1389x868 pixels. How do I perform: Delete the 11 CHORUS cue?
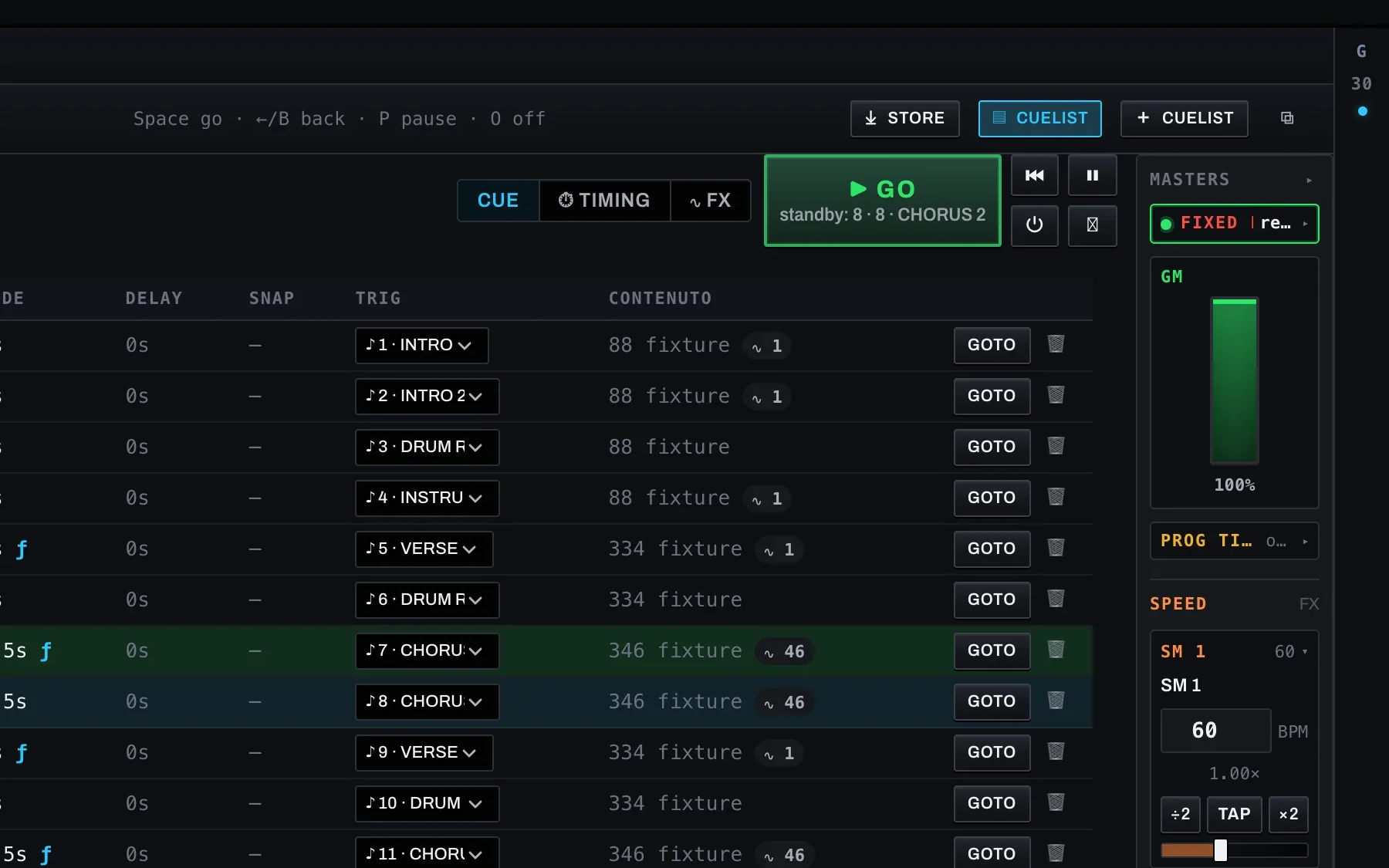point(1056,853)
